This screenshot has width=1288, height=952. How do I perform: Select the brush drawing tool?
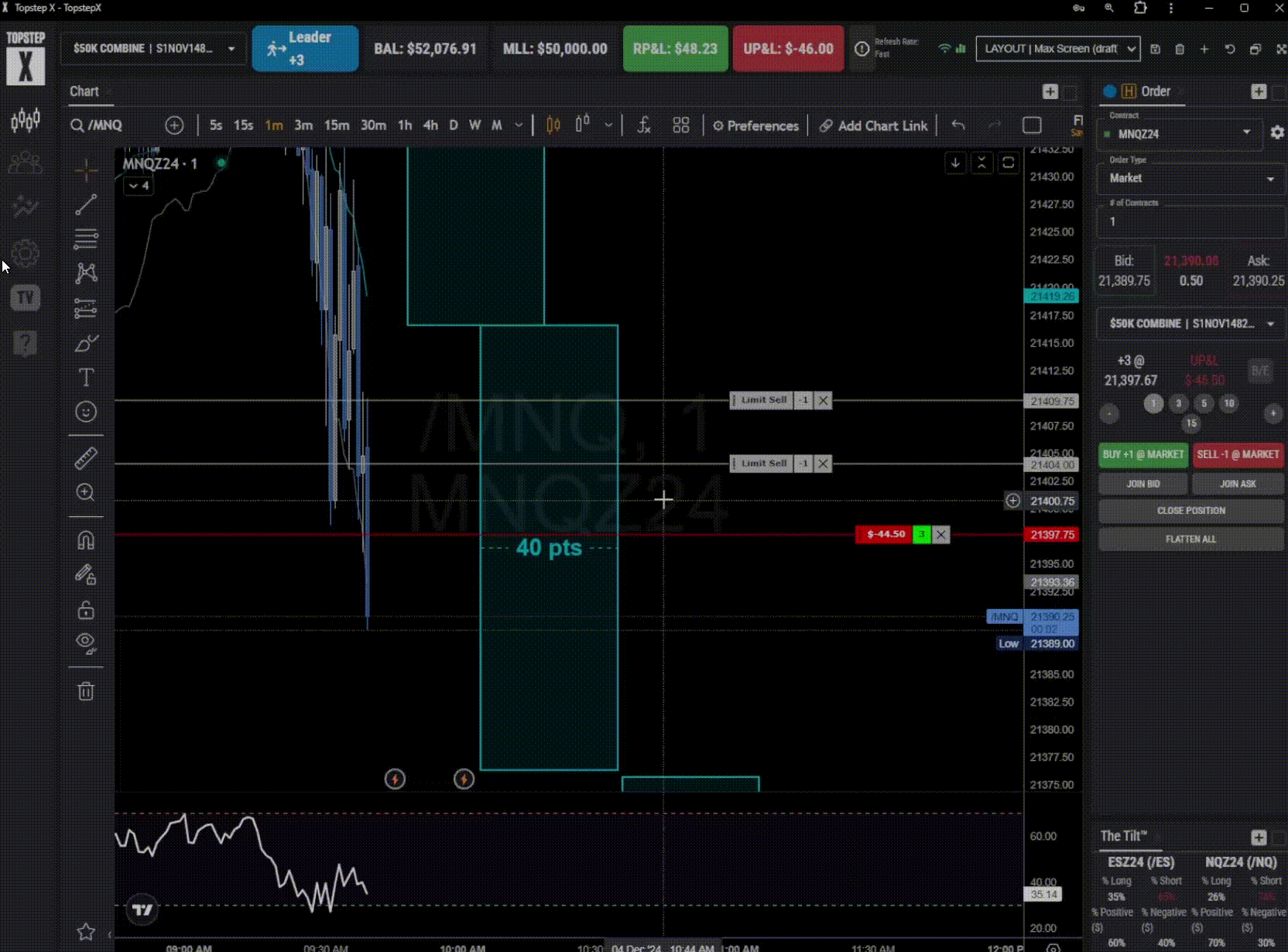[86, 343]
